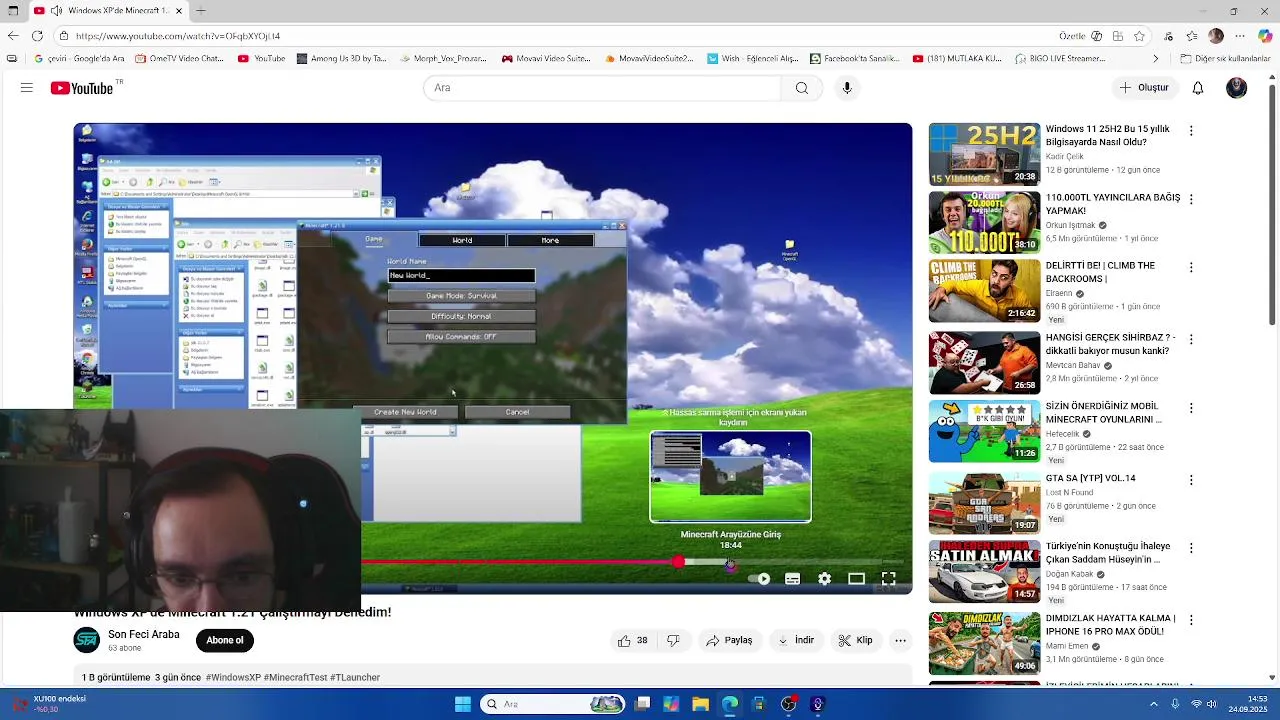Open the #WindowsXP hashtag link
This screenshot has height=720, width=1280.
click(233, 678)
